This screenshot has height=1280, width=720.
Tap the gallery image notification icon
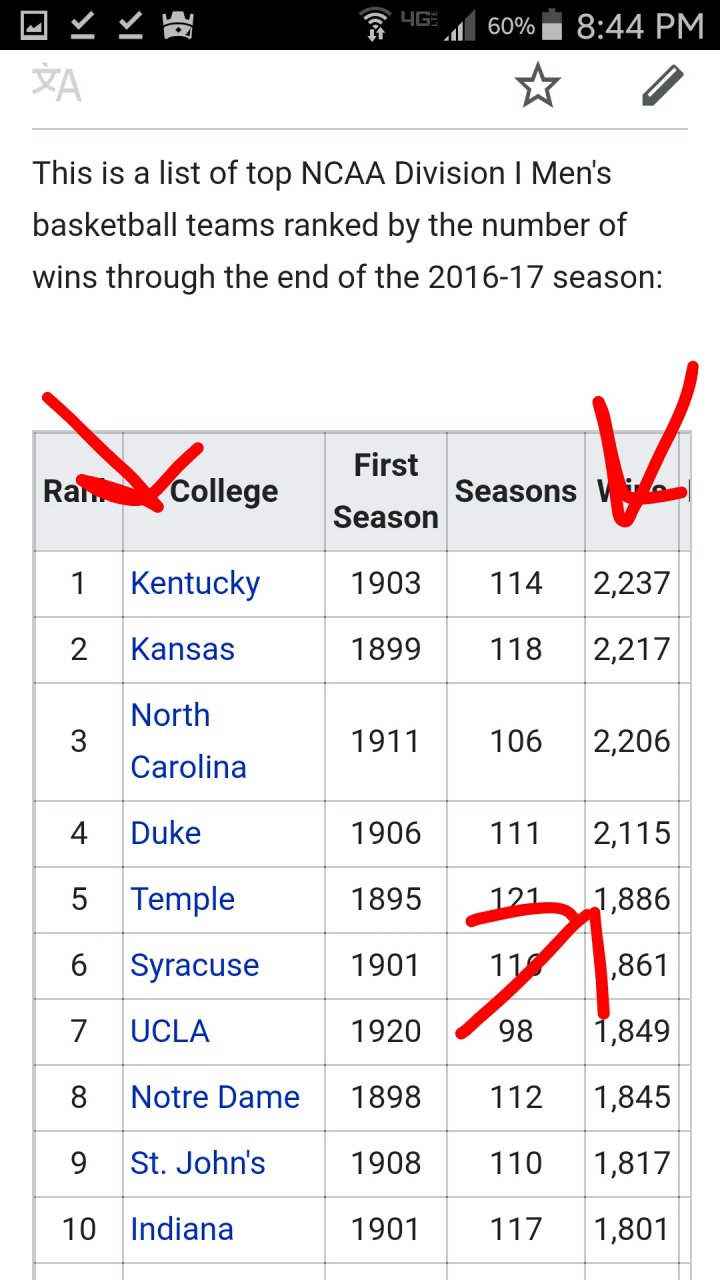[33, 25]
